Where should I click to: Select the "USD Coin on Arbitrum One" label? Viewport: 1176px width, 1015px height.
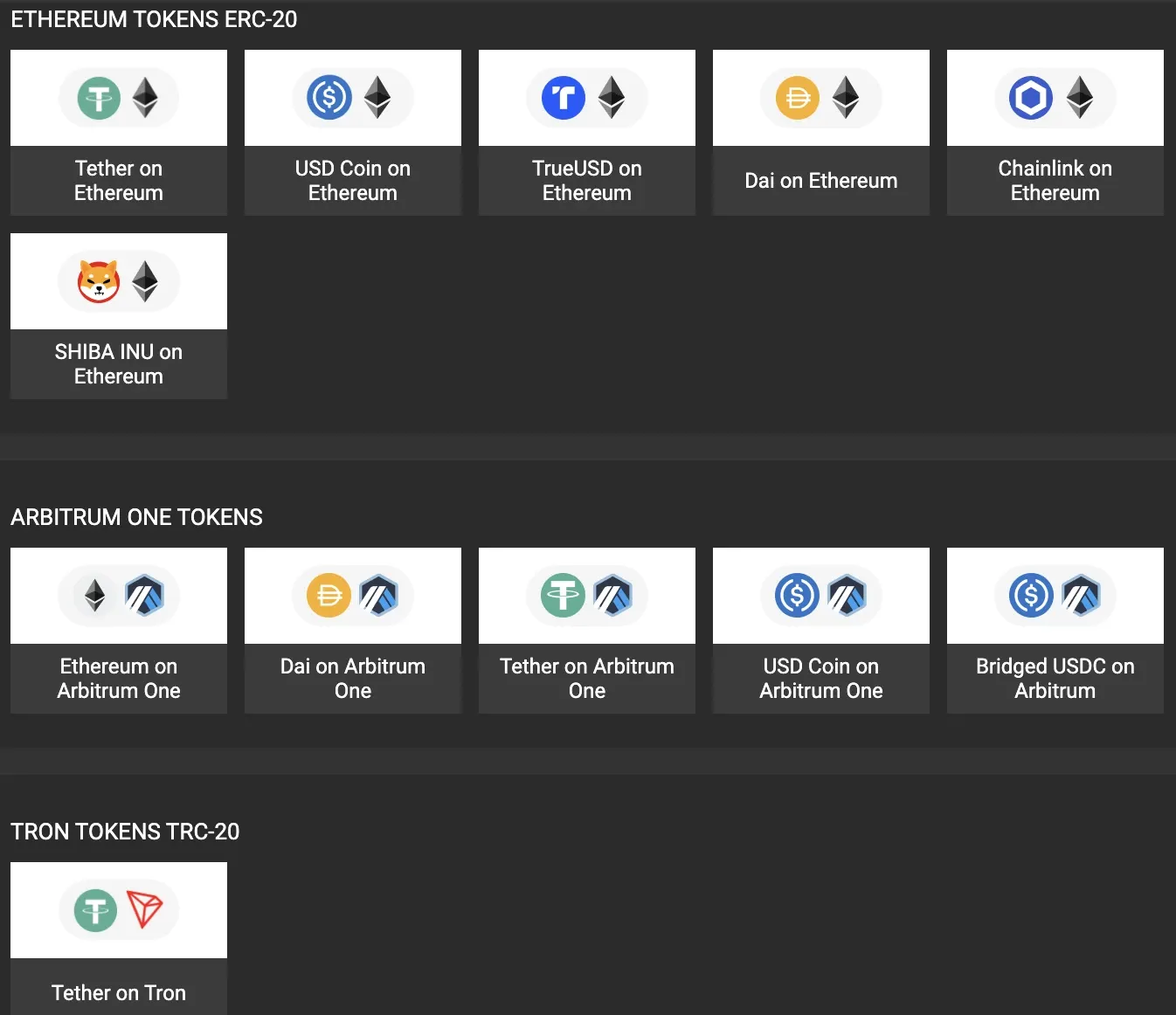click(x=820, y=679)
